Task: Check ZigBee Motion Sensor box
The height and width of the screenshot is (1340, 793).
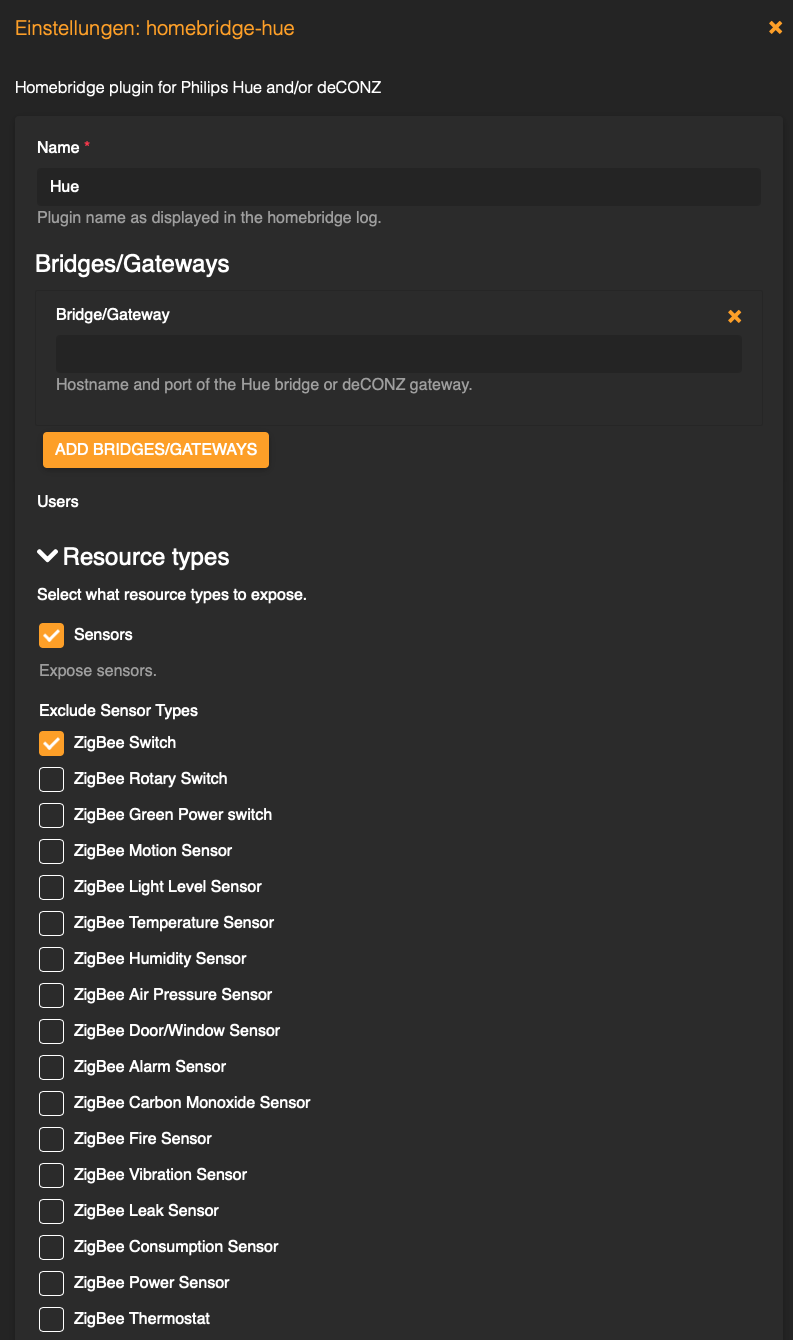Action: click(x=51, y=851)
